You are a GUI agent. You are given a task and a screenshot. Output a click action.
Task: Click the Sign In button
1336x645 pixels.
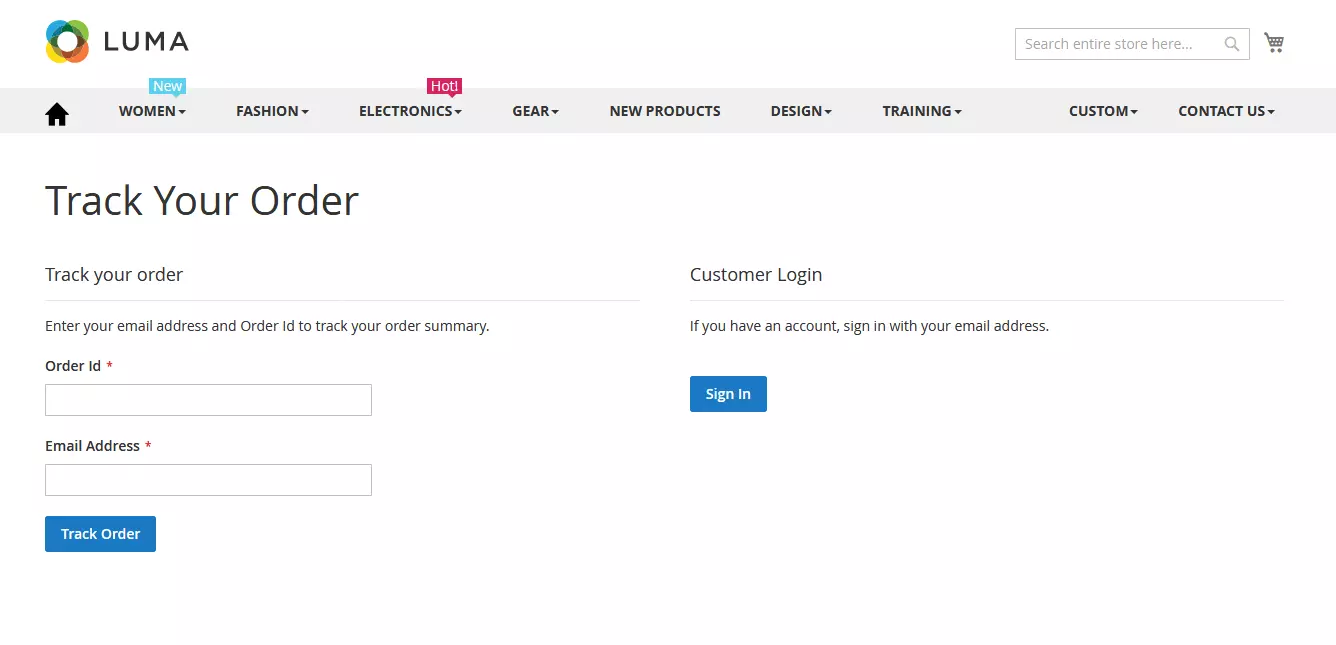(x=728, y=394)
